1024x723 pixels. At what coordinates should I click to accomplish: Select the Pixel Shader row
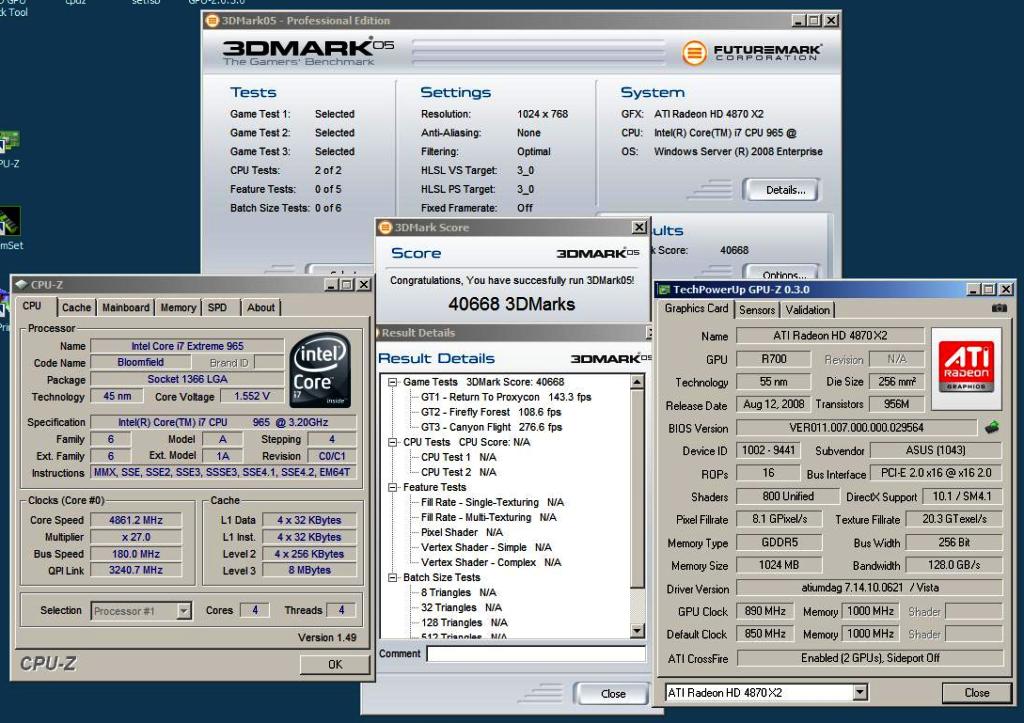click(x=462, y=532)
